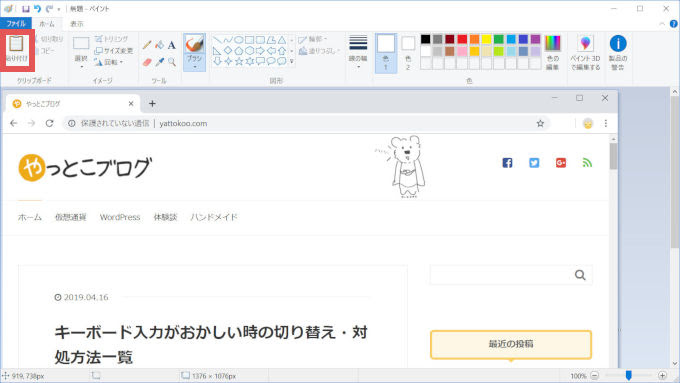Click the Undo arrow in title bar

[x=37, y=9]
